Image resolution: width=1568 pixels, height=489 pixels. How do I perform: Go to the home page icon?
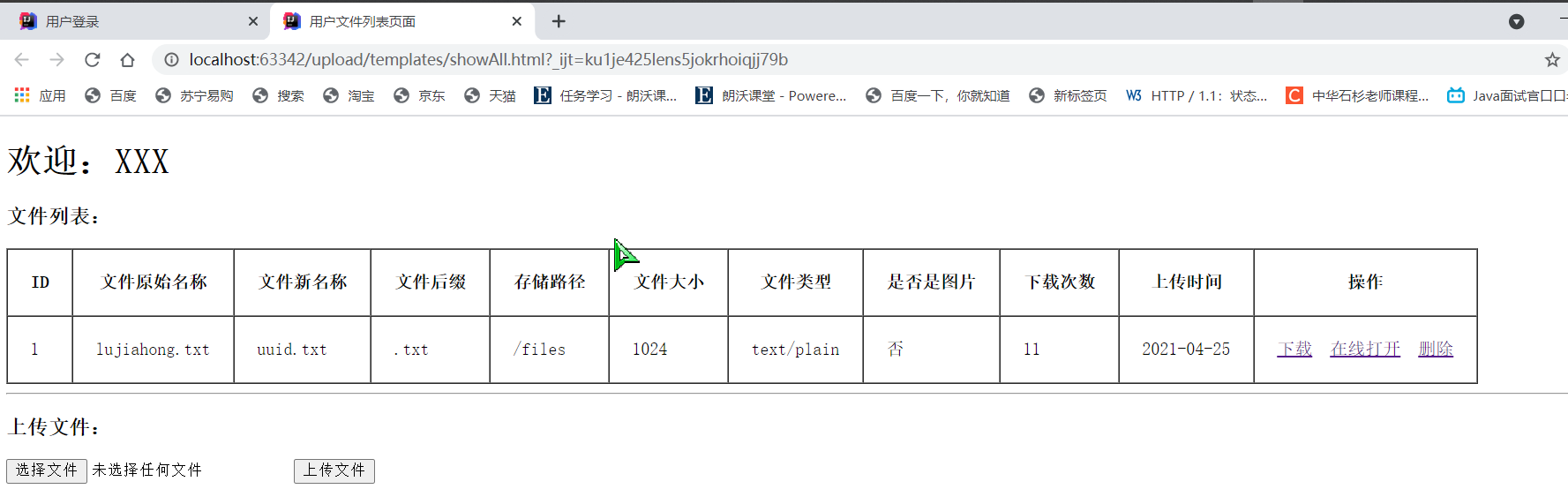pos(127,59)
